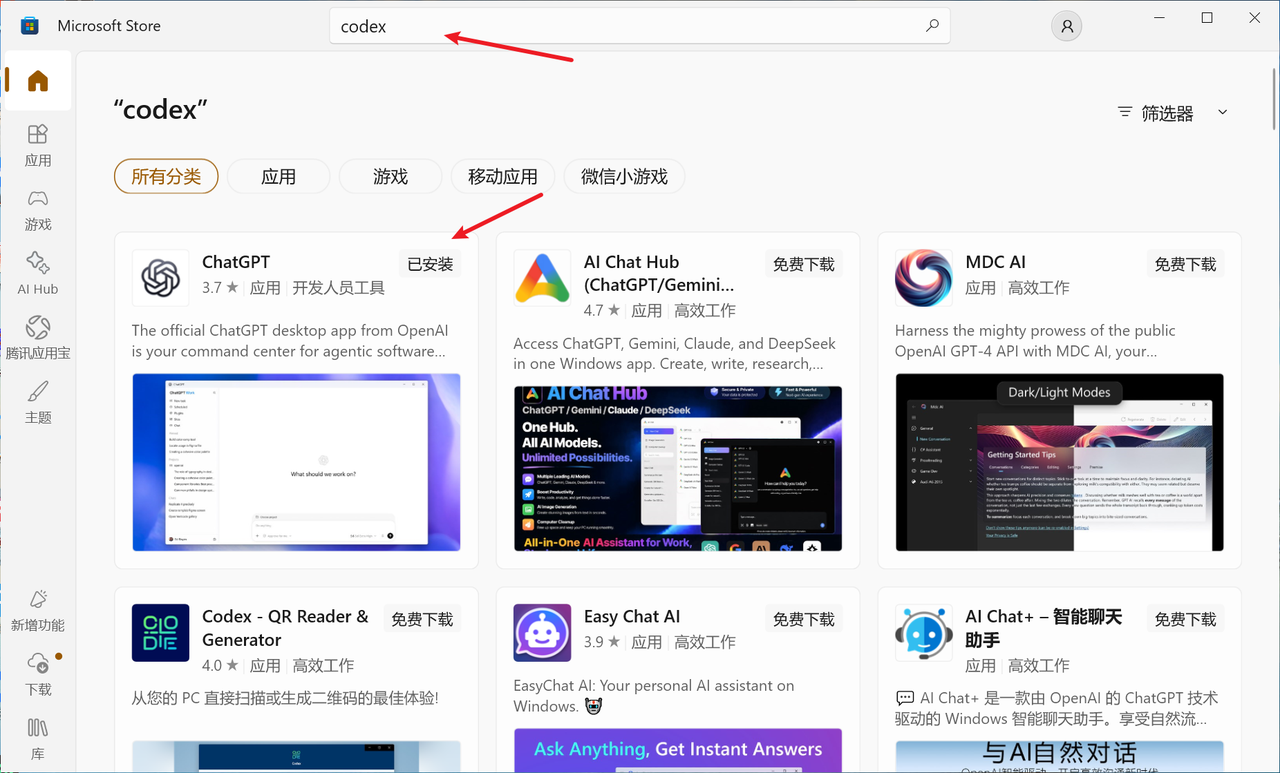The height and width of the screenshot is (773, 1280).
Task: Click the ChatGPT app logo
Action: [x=161, y=278]
